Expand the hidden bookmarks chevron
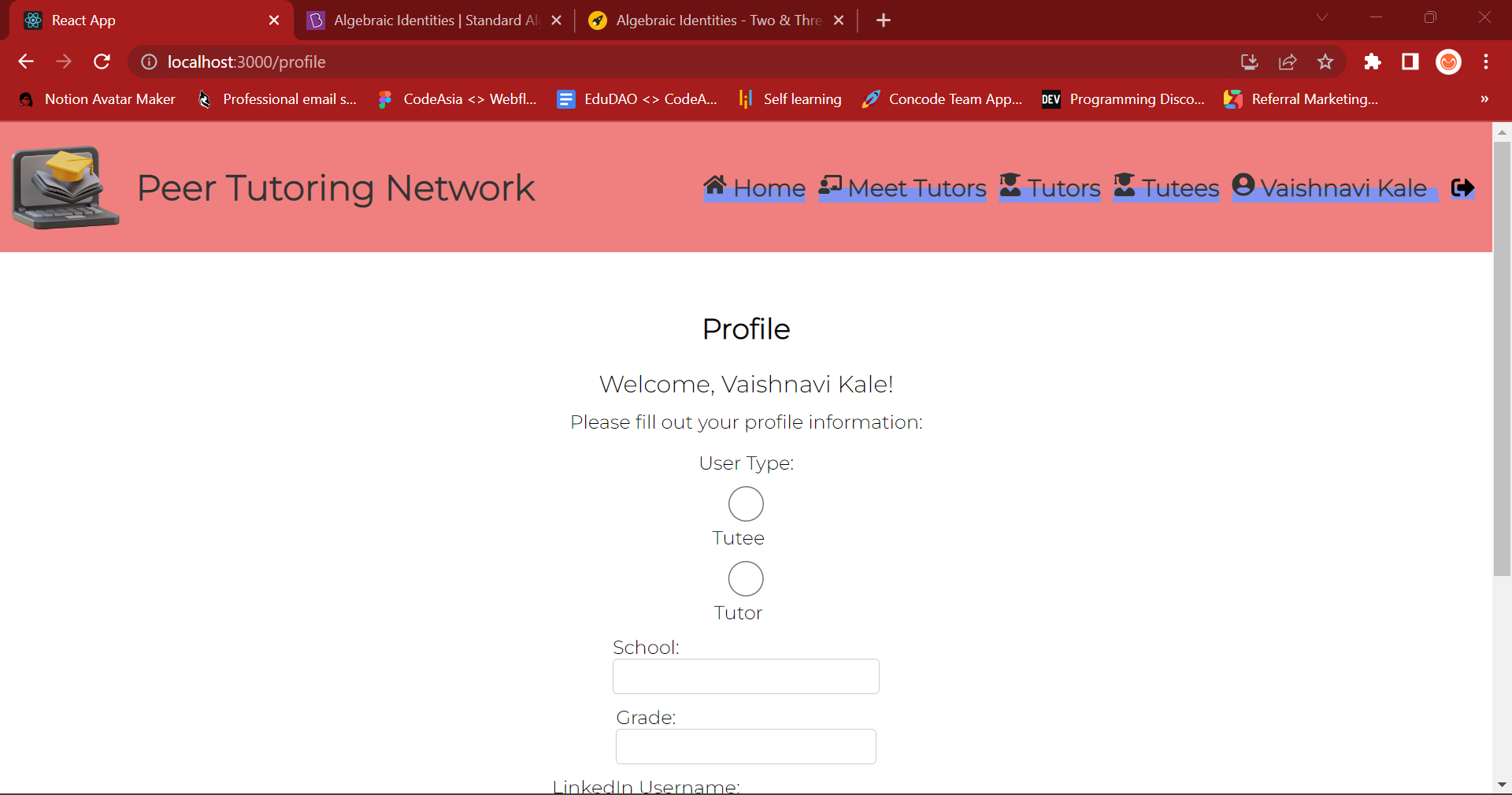Screen dimensions: 1512x795 pos(1484,99)
